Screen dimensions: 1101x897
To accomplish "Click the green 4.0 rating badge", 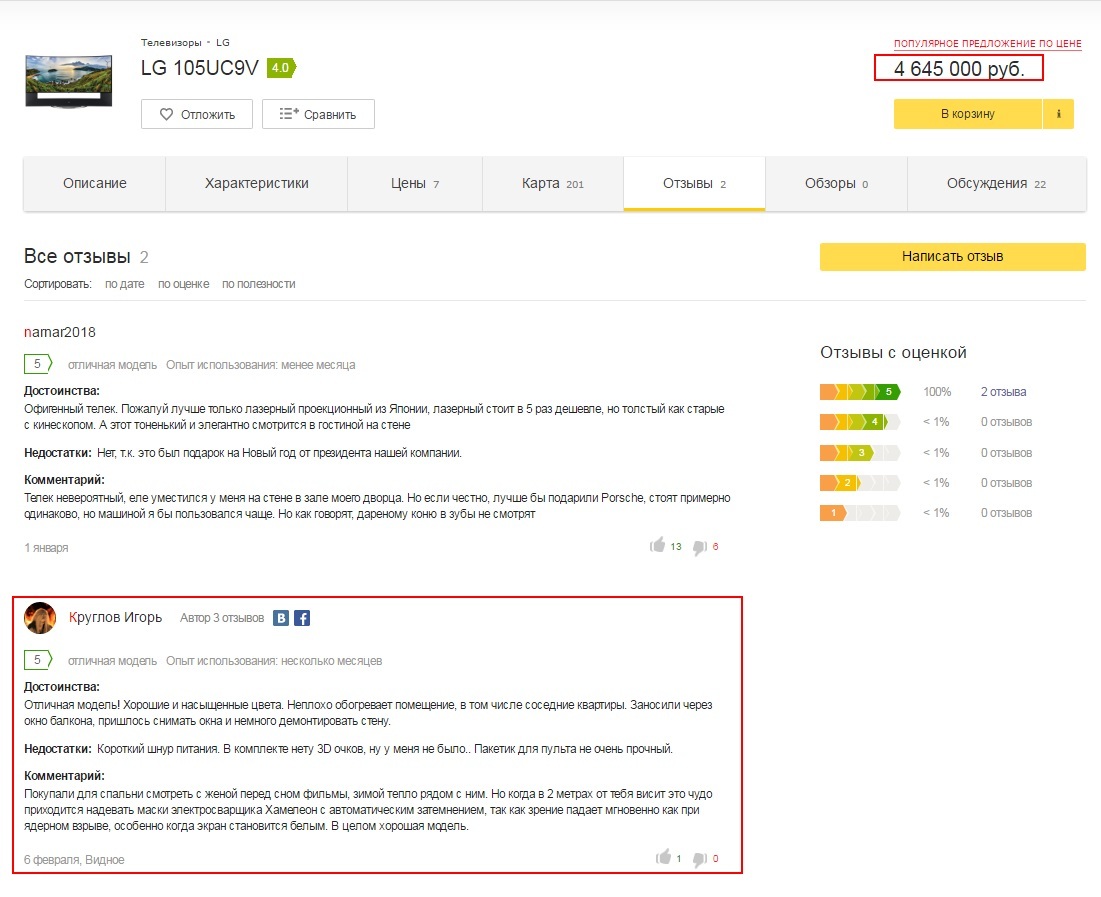I will 280,68.
